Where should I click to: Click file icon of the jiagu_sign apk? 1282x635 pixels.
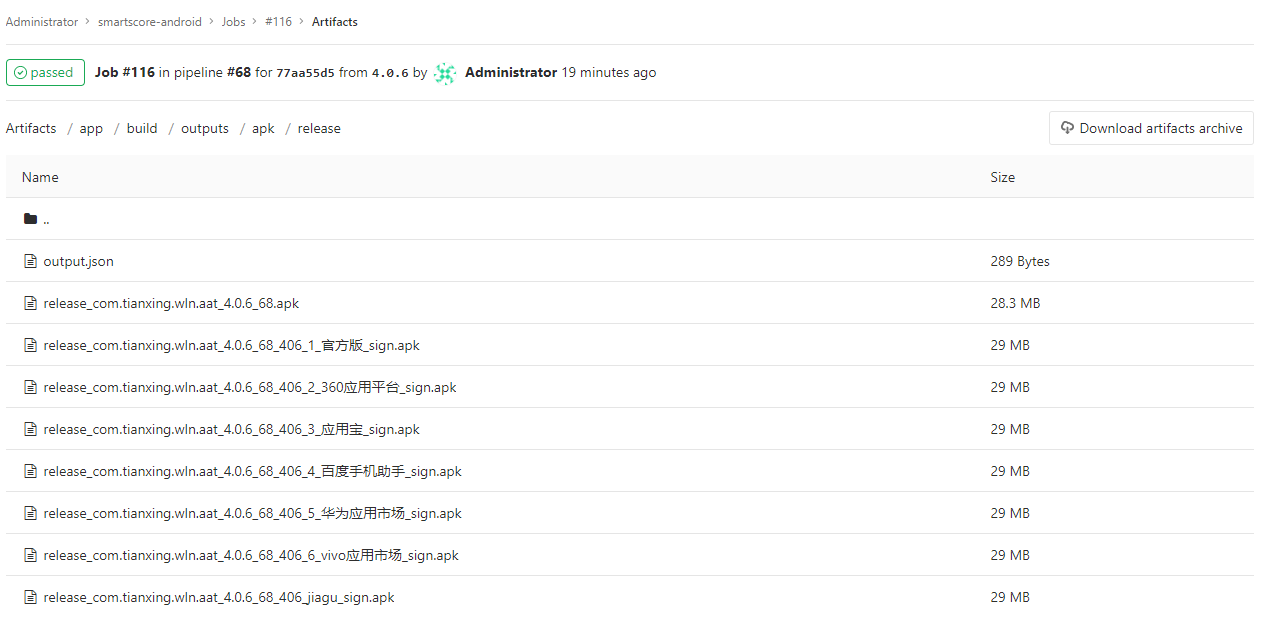pyautogui.click(x=30, y=597)
